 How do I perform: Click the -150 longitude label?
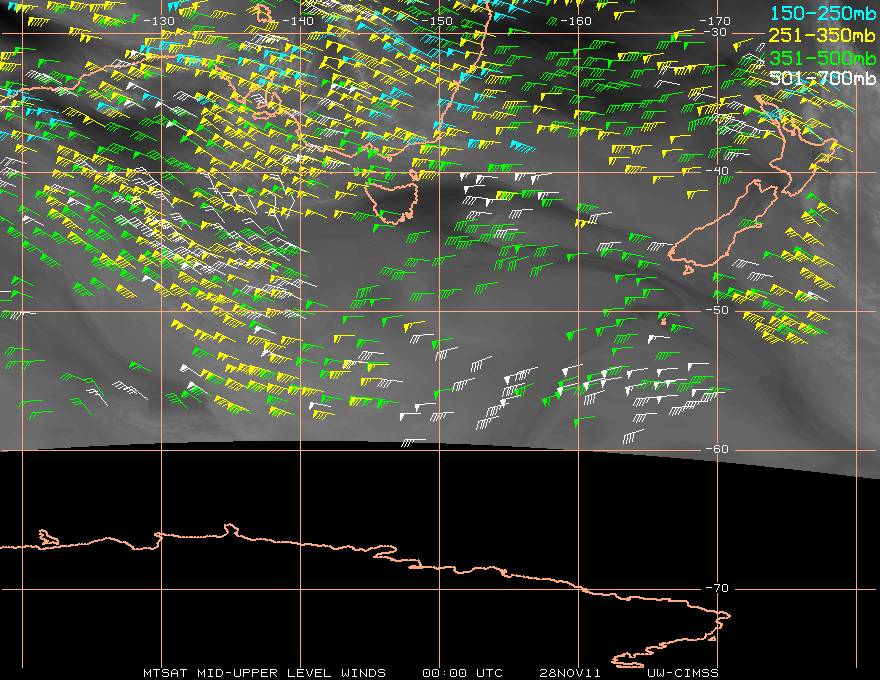coord(437,21)
